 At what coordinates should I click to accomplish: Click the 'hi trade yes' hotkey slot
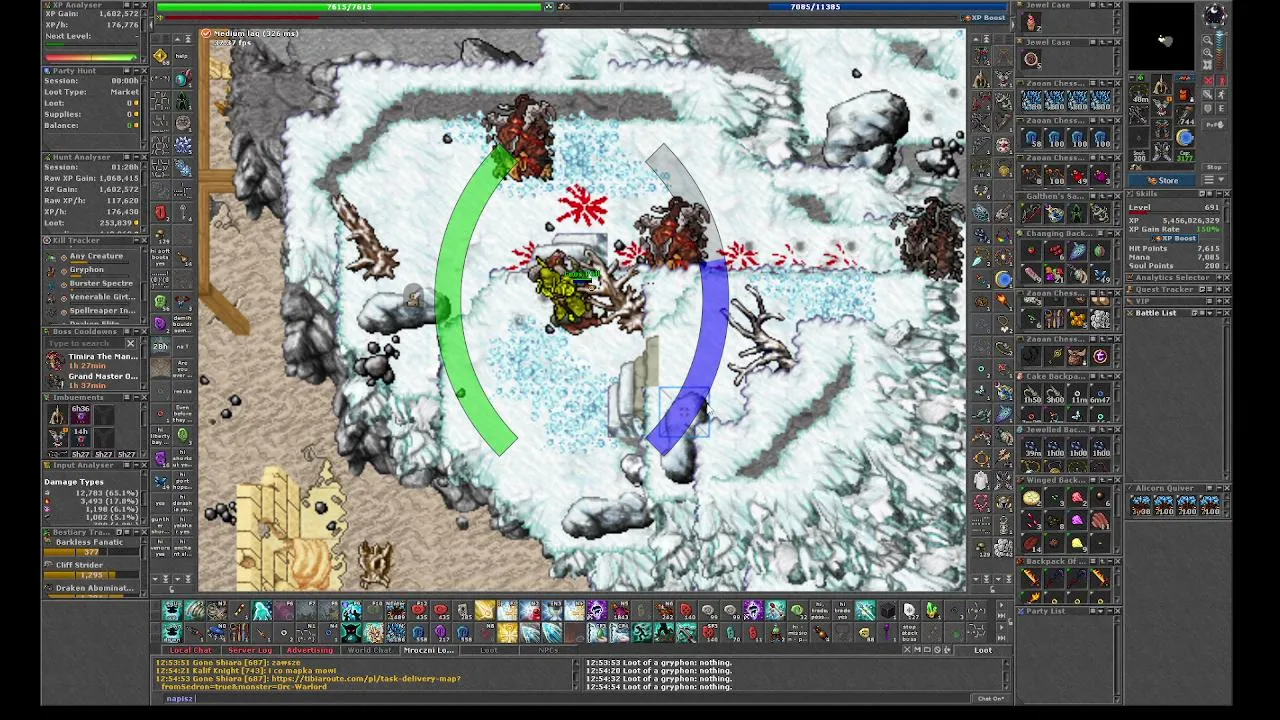pyautogui.click(x=842, y=610)
